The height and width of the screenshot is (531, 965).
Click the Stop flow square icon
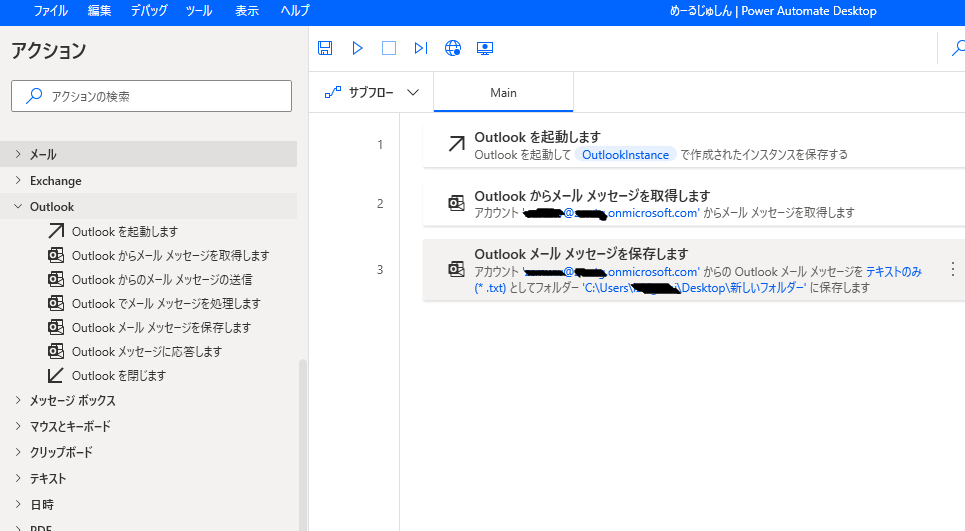tap(389, 48)
